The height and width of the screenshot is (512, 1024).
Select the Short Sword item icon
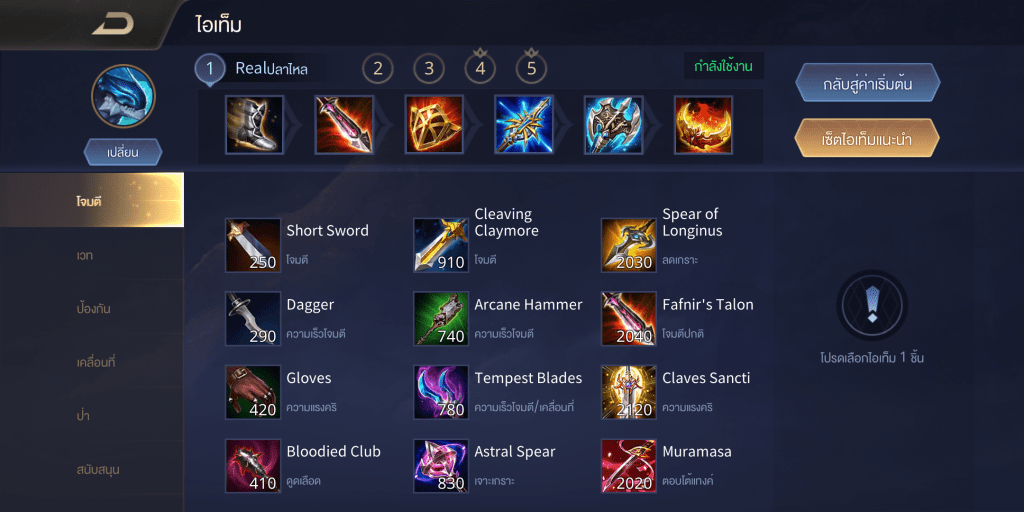(253, 246)
